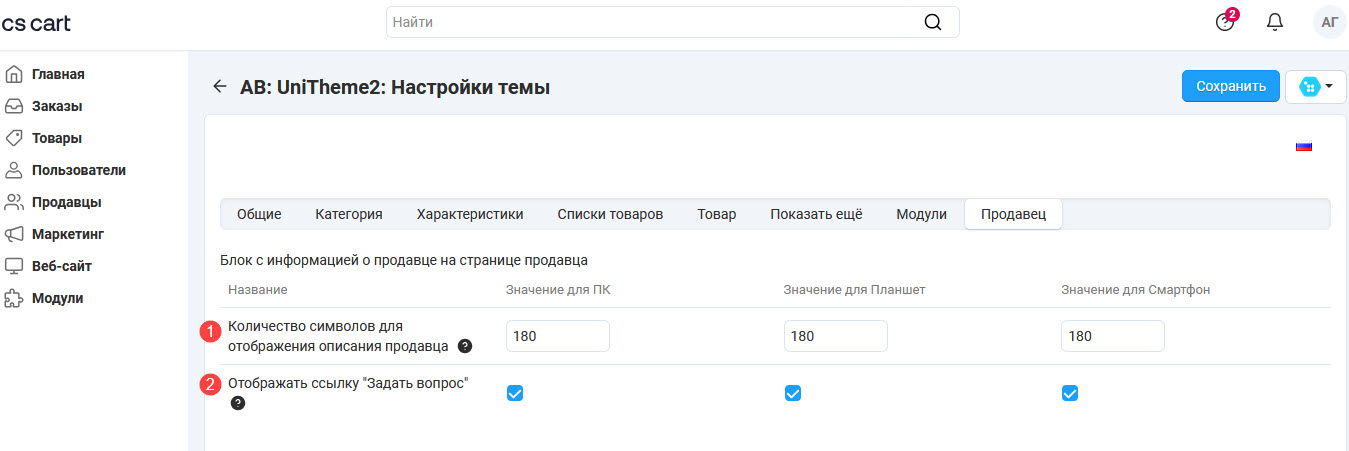Open Маркетинг in the sidebar
The width and height of the screenshot is (1349, 451).
click(68, 234)
